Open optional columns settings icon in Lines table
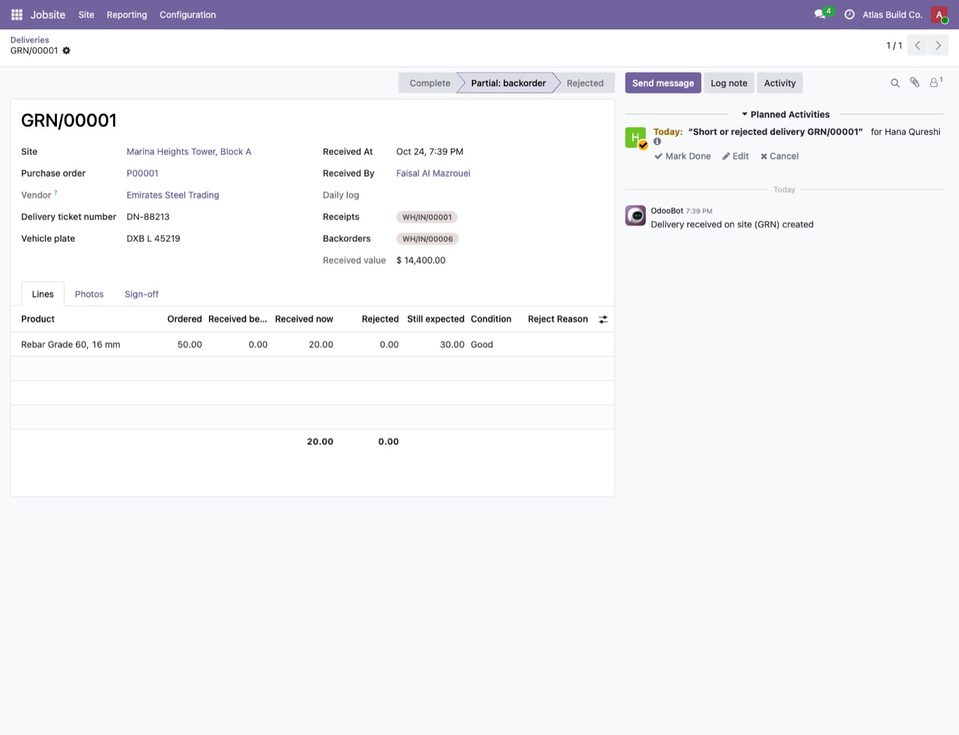 (603, 319)
